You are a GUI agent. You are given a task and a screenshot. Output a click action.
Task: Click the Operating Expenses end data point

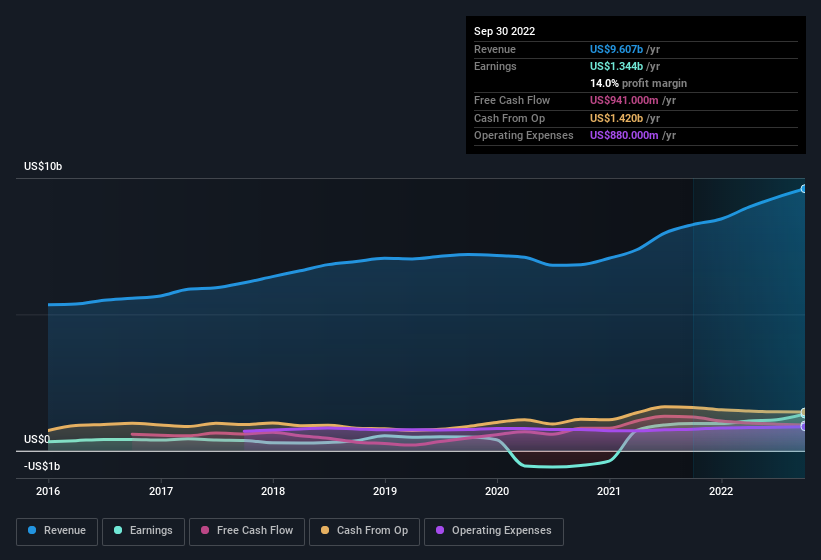coord(803,427)
